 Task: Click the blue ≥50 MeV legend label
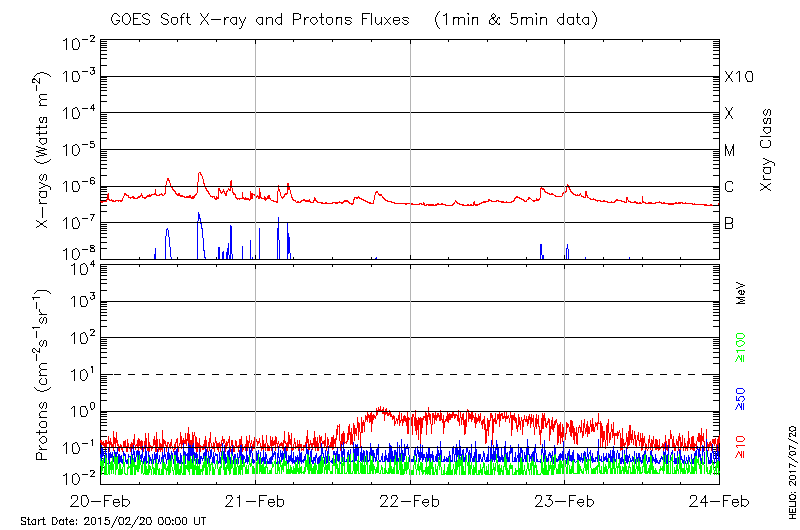point(742,398)
